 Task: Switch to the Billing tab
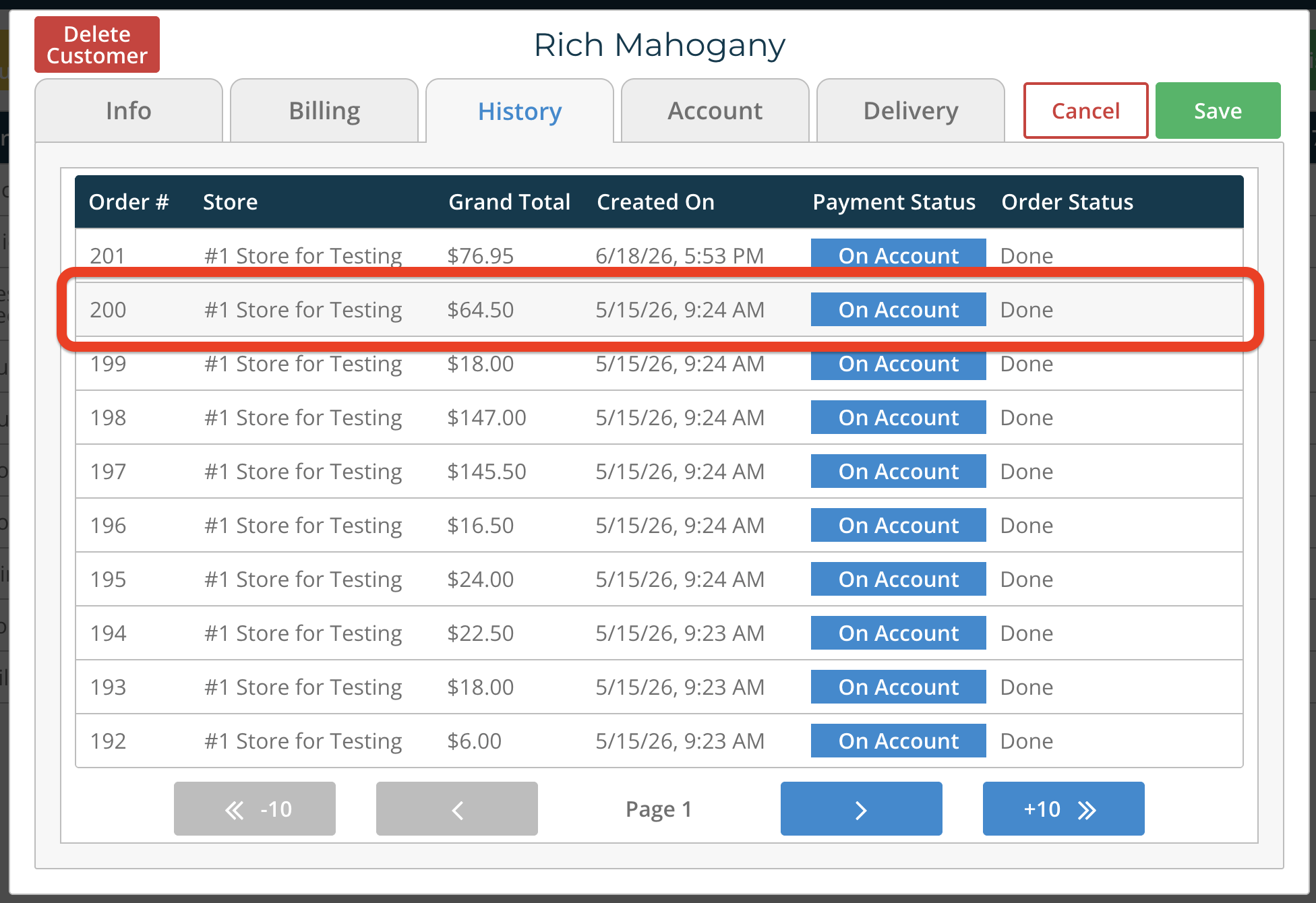[x=324, y=111]
